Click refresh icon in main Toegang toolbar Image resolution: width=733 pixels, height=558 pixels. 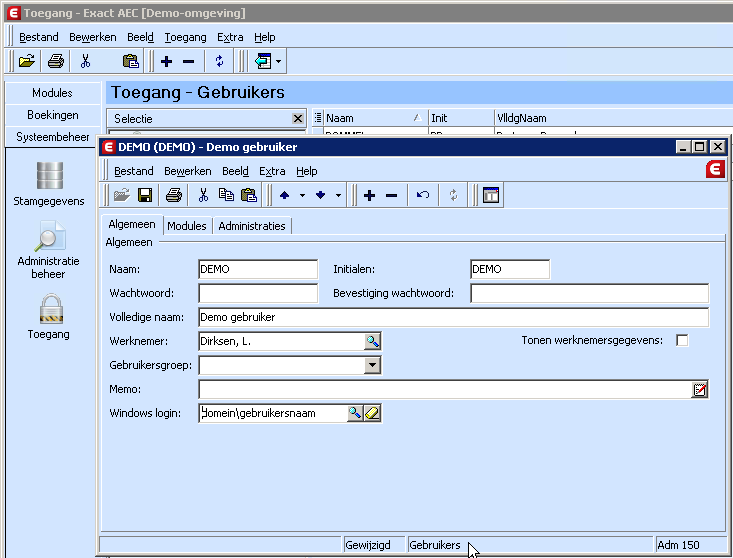click(219, 61)
